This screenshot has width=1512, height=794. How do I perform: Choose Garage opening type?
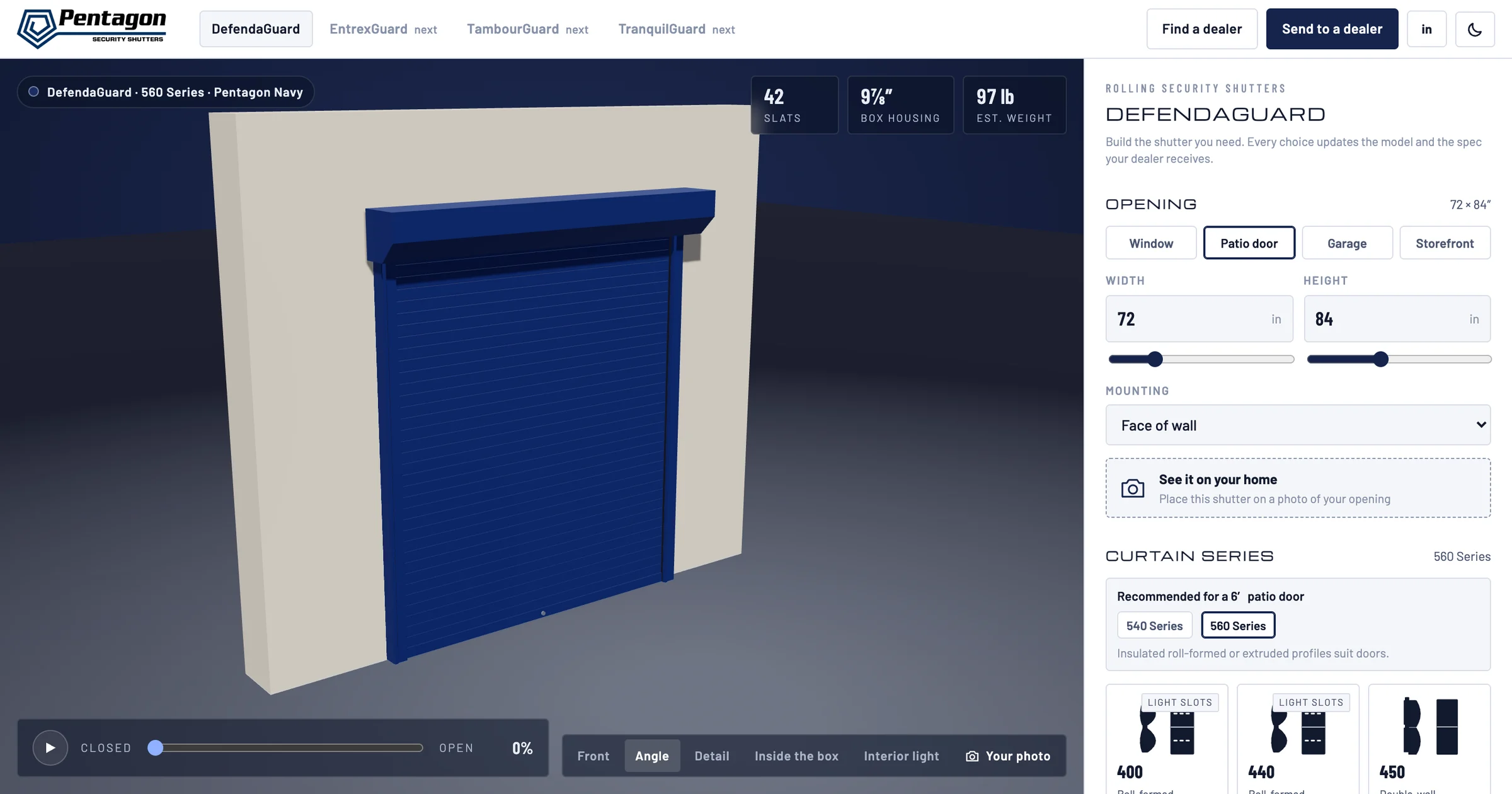click(1347, 243)
